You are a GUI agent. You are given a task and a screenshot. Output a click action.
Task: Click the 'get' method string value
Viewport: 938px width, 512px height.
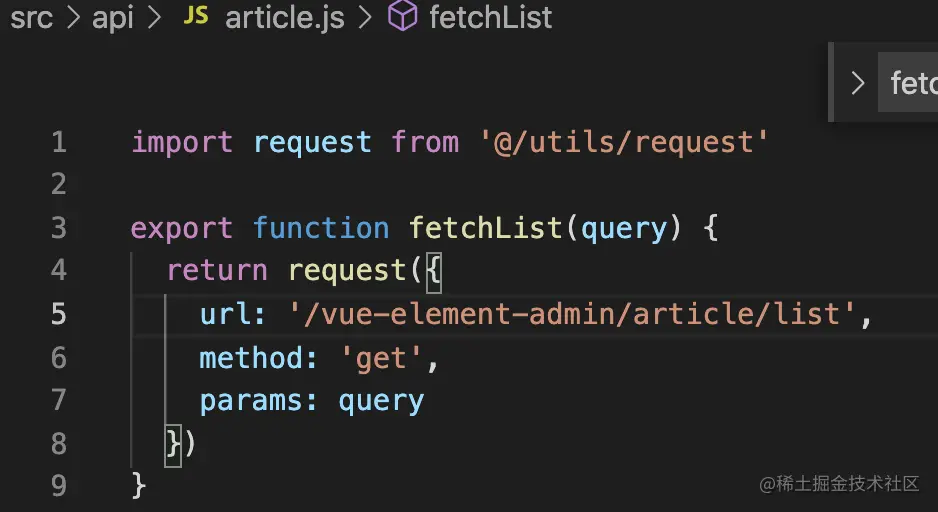click(x=381, y=358)
